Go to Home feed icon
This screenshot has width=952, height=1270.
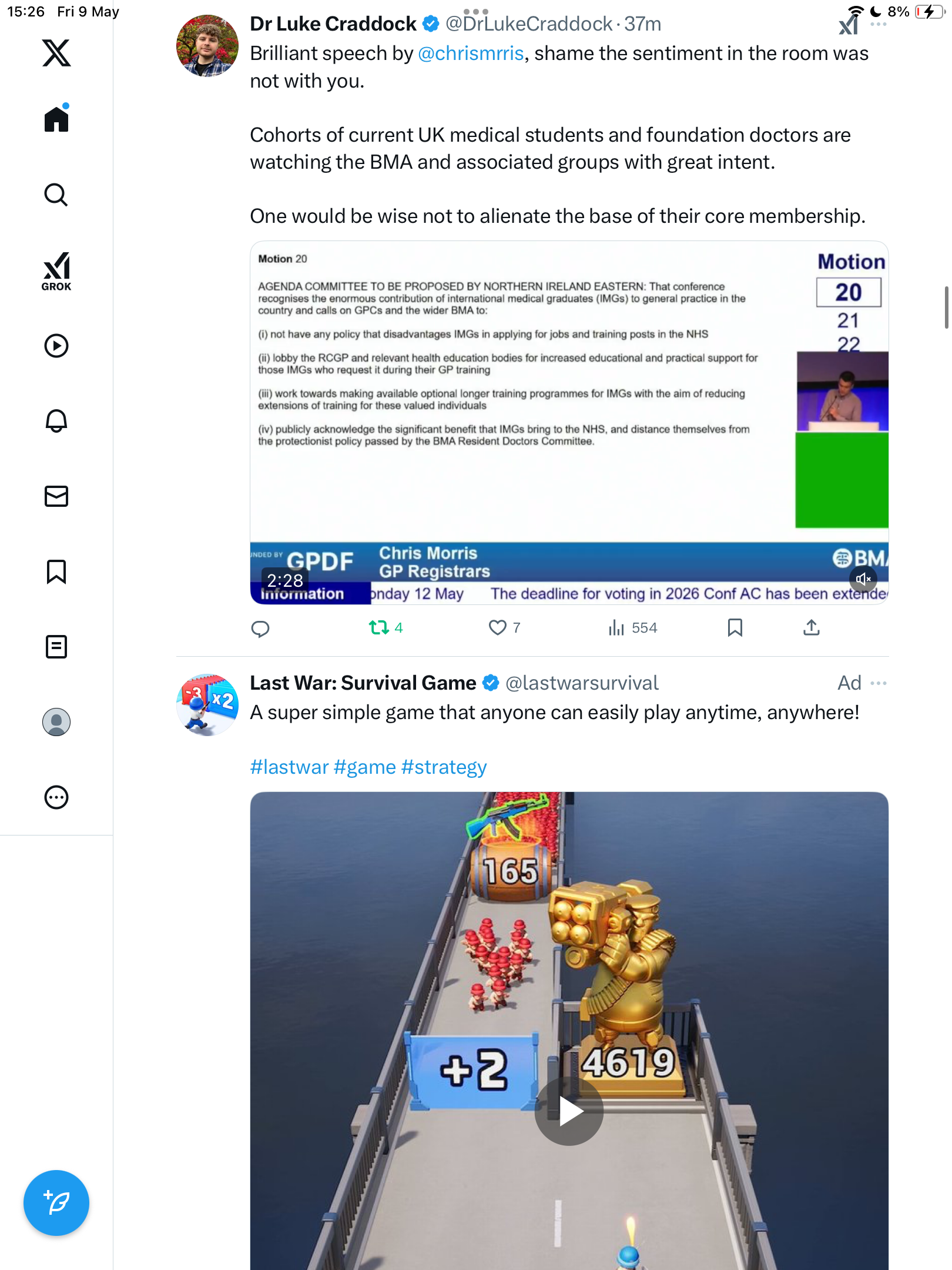coord(56,118)
